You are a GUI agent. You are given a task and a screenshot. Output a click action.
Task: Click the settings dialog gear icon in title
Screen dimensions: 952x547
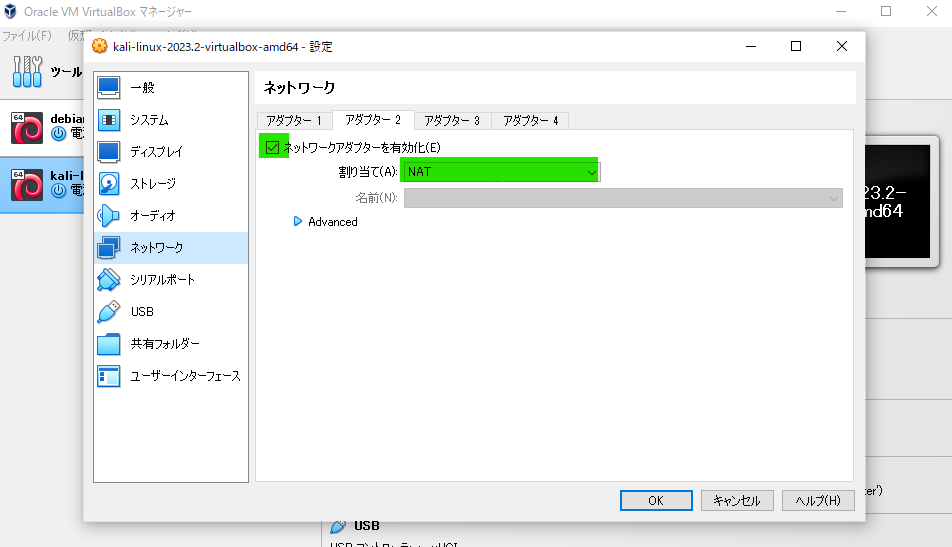(100, 46)
